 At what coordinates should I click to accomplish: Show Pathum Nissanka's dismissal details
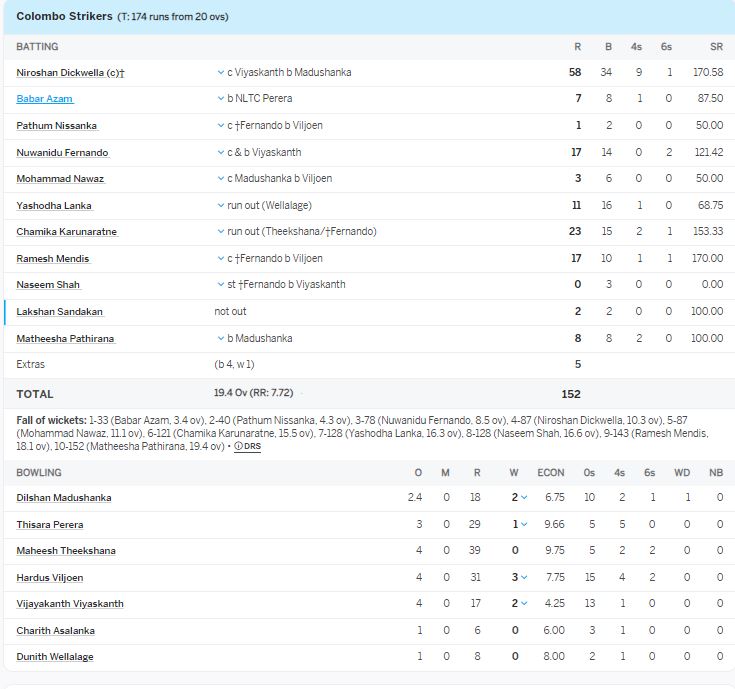pyautogui.click(x=221, y=126)
